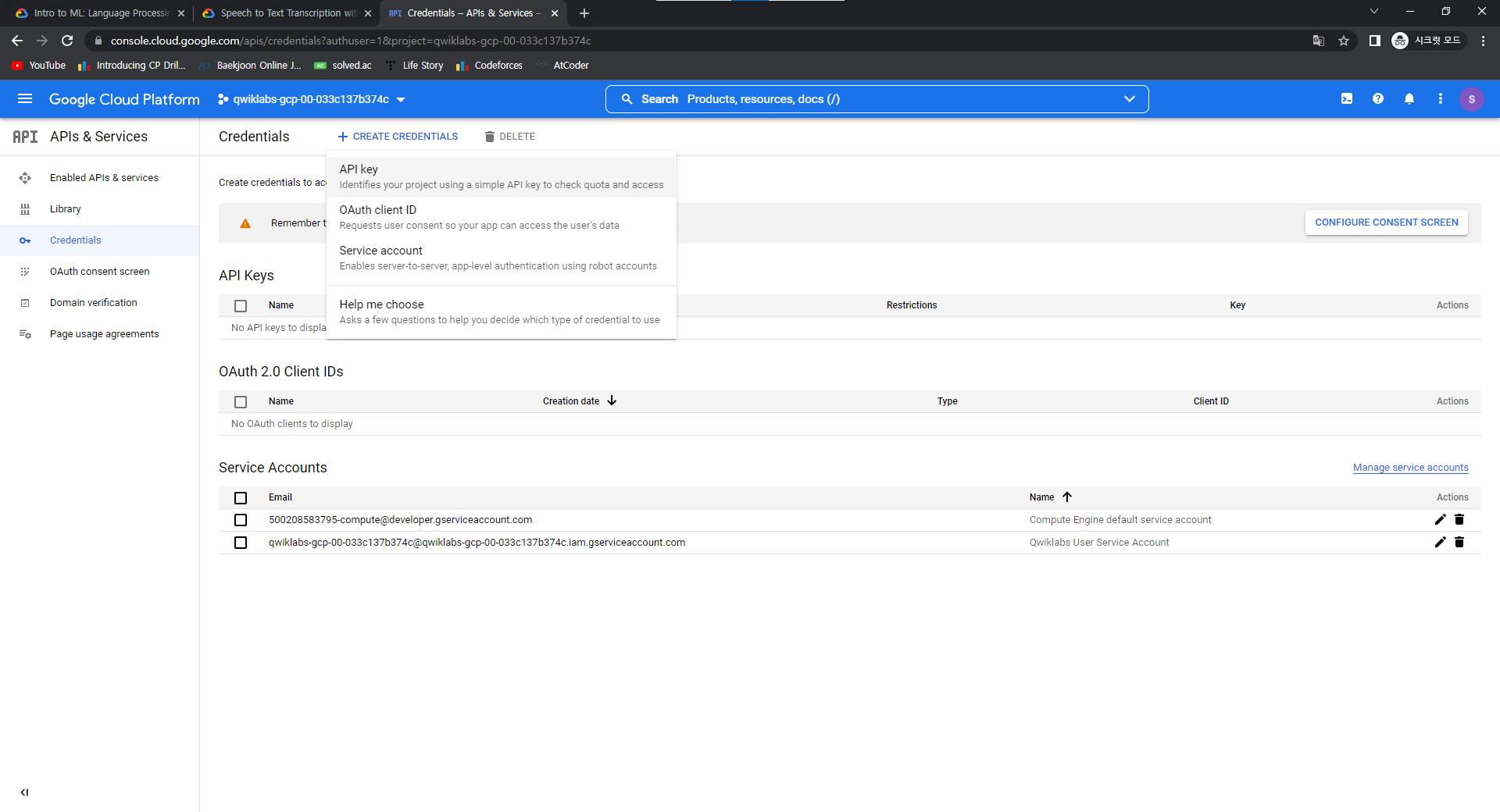
Task: Close the Credentials browser tab
Action: pyautogui.click(x=555, y=13)
